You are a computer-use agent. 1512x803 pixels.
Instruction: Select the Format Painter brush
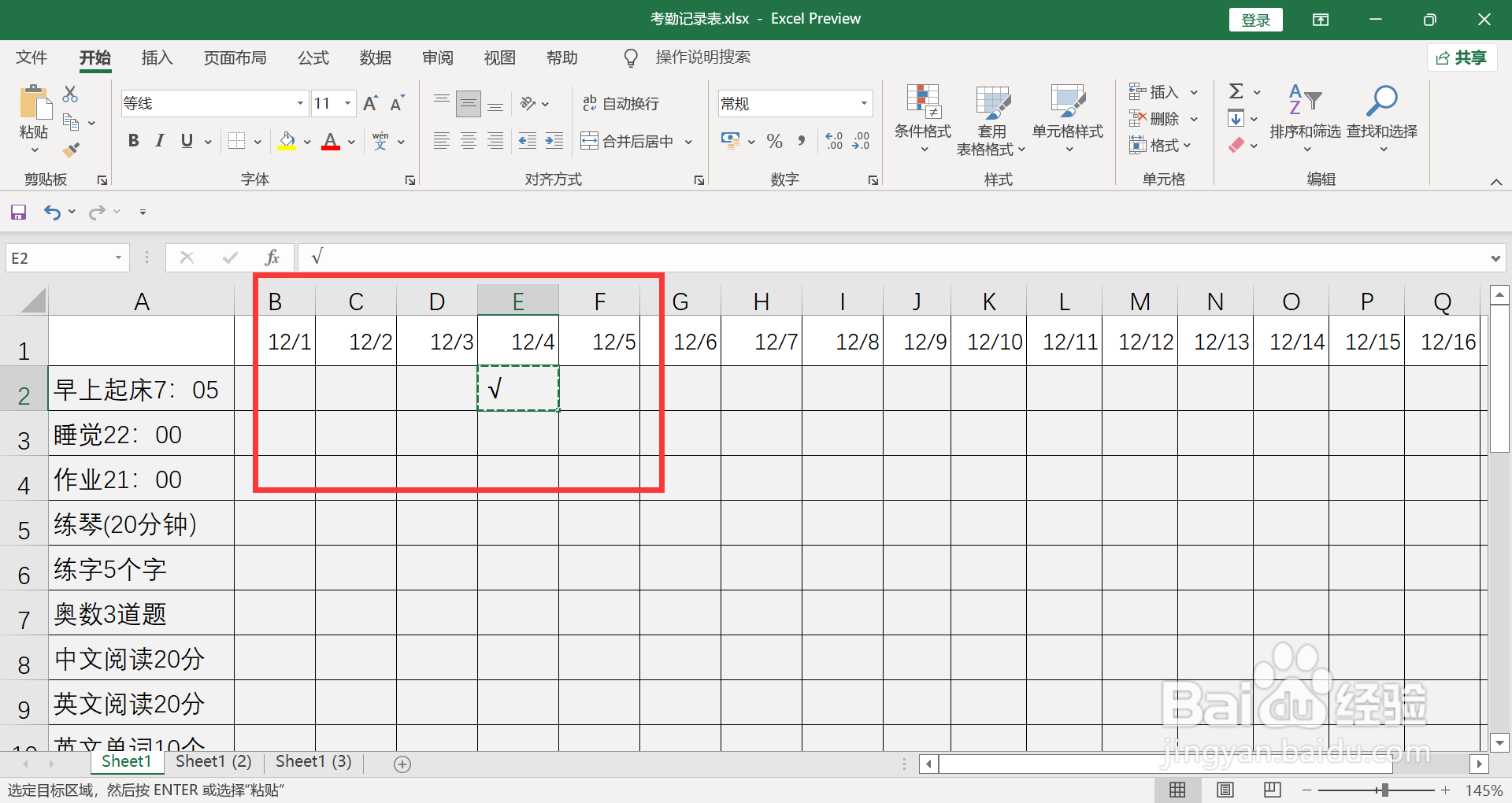pos(71,150)
